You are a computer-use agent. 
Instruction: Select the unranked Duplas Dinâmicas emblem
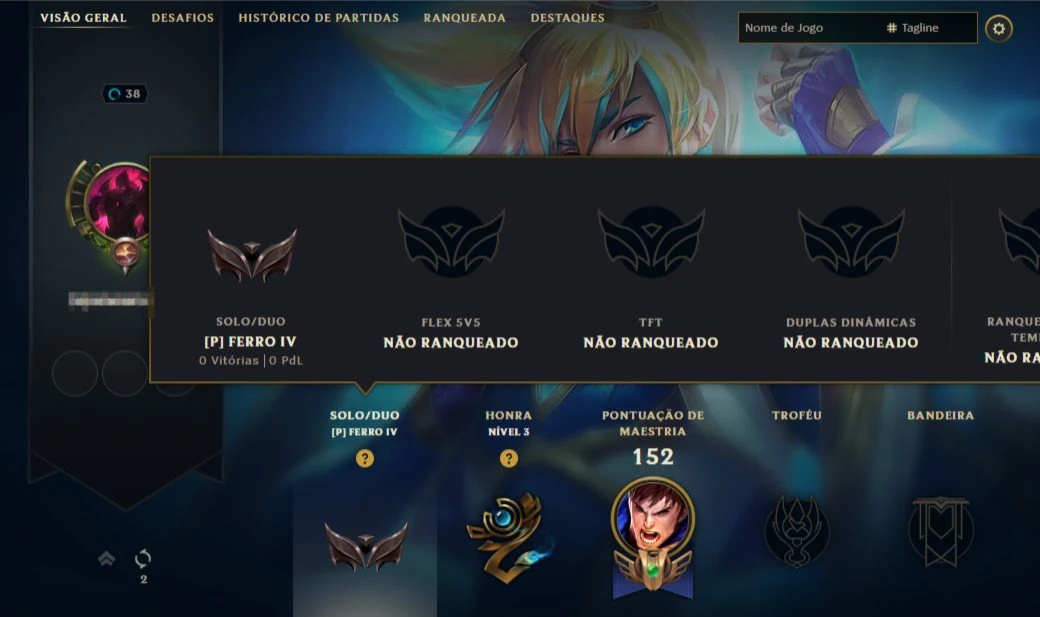click(851, 242)
